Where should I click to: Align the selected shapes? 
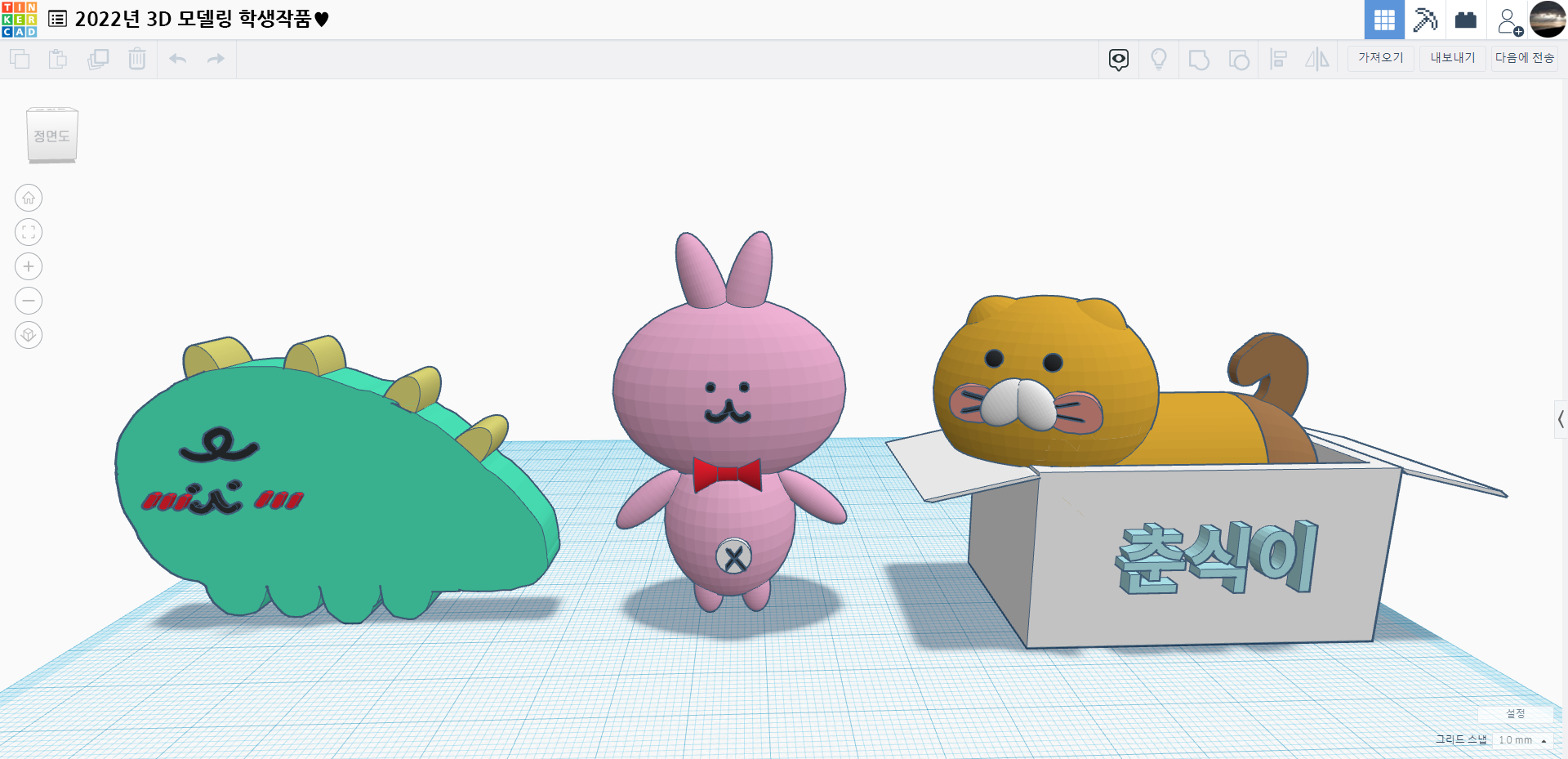point(1279,59)
